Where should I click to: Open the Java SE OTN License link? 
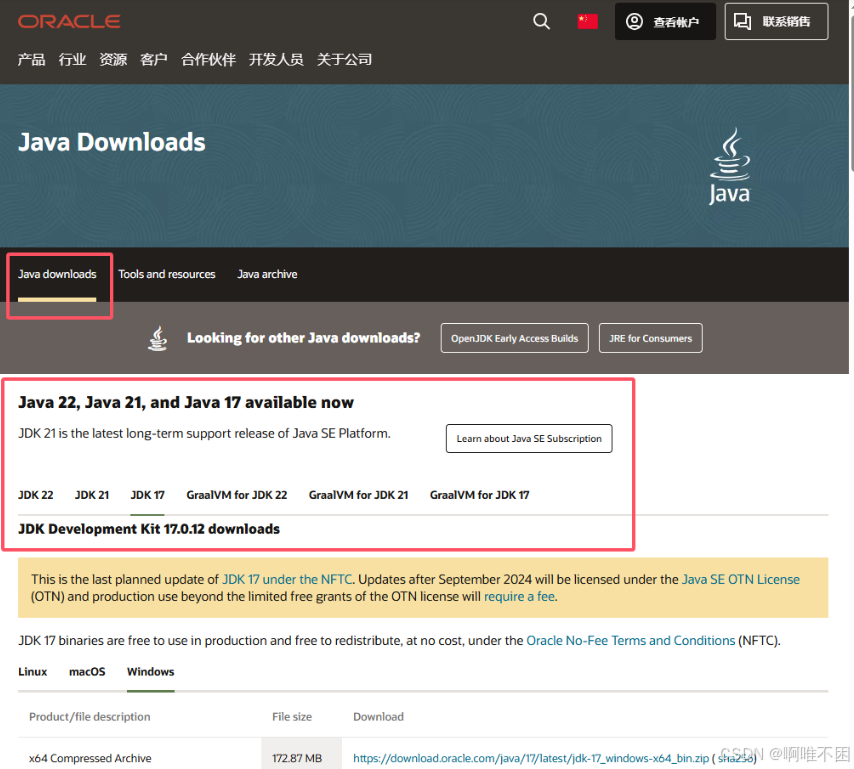(x=741, y=579)
